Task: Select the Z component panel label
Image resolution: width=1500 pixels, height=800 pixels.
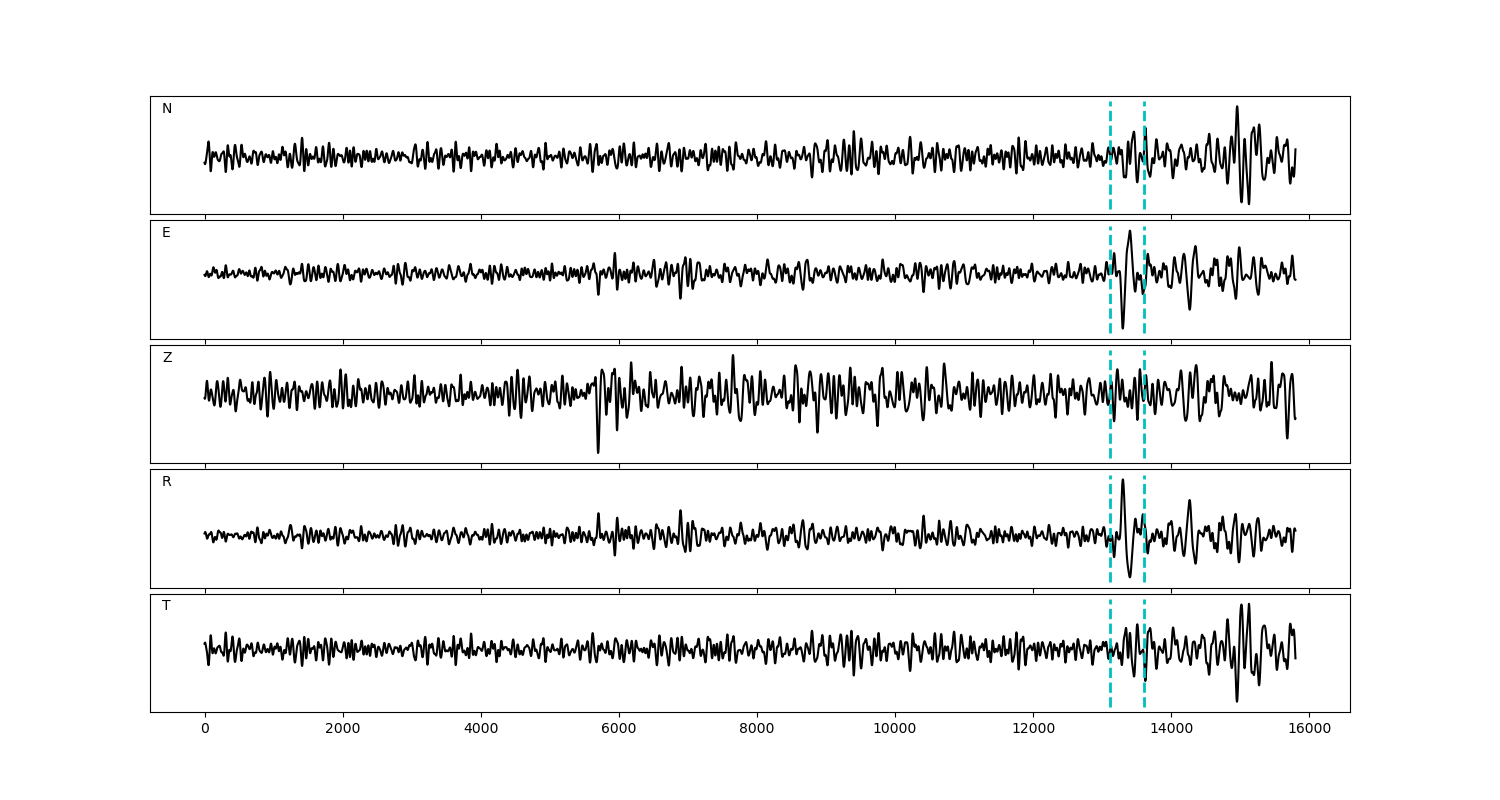Action: 167,358
